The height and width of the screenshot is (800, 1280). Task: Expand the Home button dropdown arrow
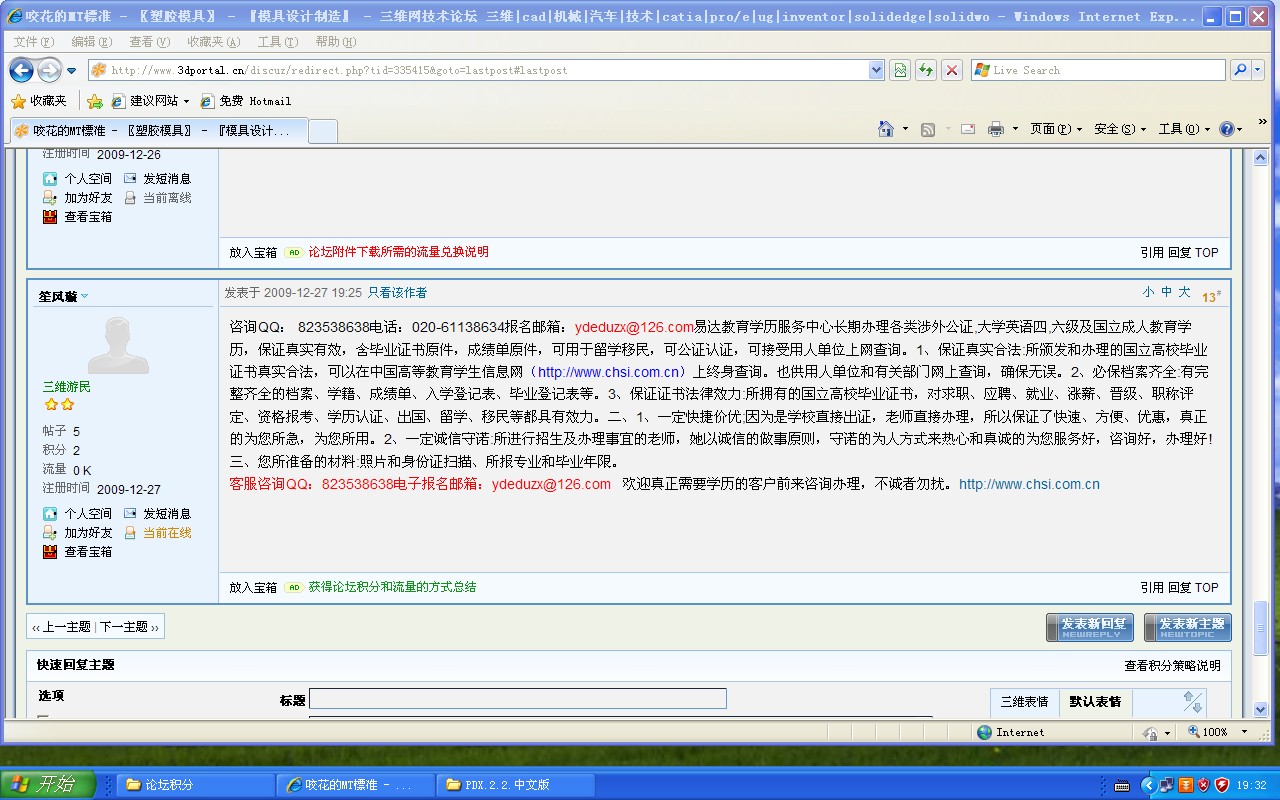[905, 129]
